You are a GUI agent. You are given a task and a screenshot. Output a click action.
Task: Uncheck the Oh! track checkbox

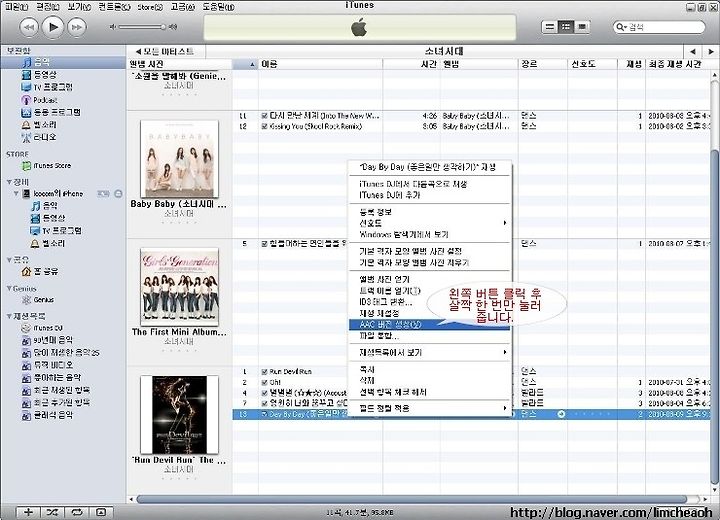pyautogui.click(x=264, y=382)
